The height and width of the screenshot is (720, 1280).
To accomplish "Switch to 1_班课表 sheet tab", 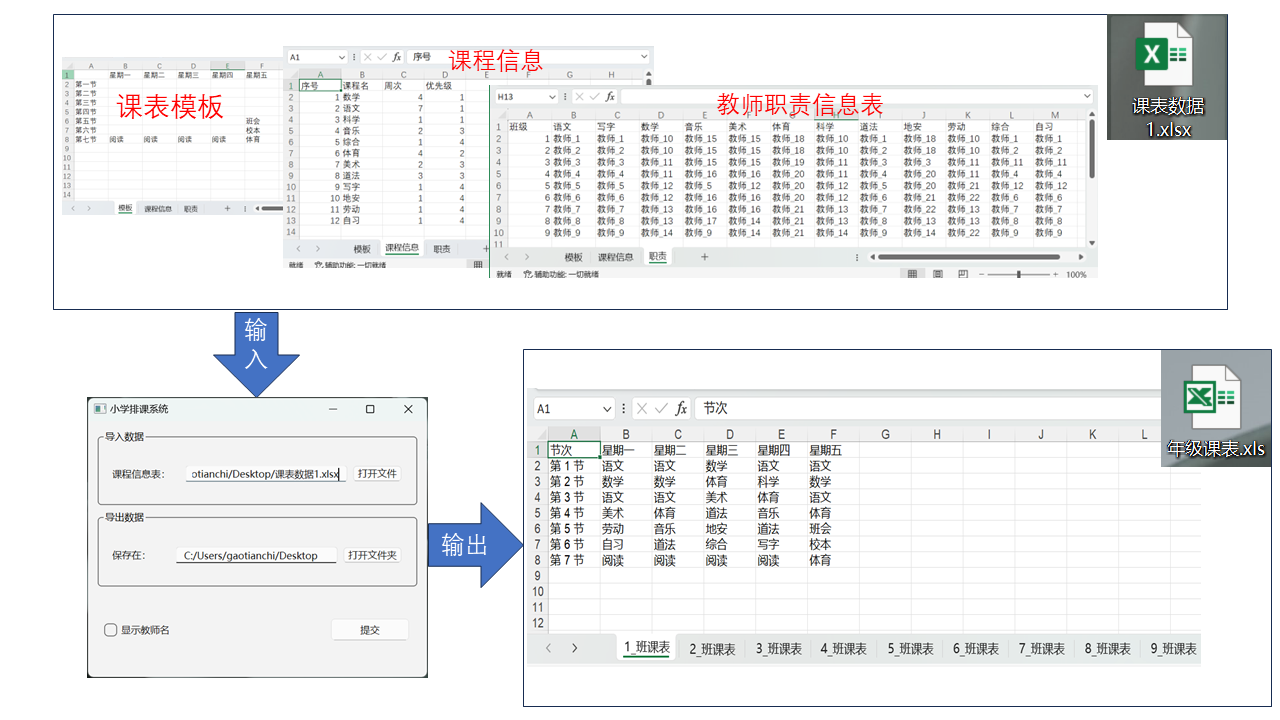I will 647,648.
